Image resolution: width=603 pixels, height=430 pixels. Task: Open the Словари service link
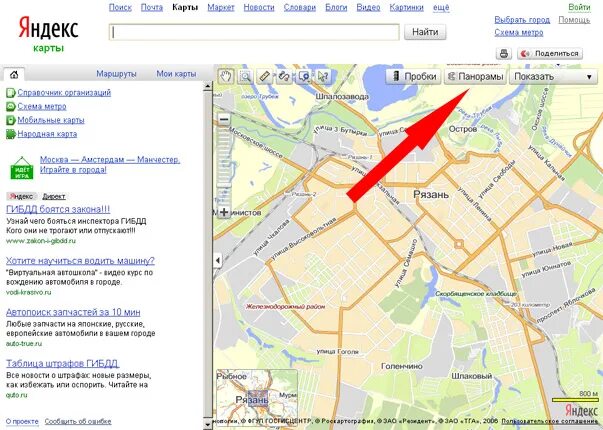click(300, 7)
